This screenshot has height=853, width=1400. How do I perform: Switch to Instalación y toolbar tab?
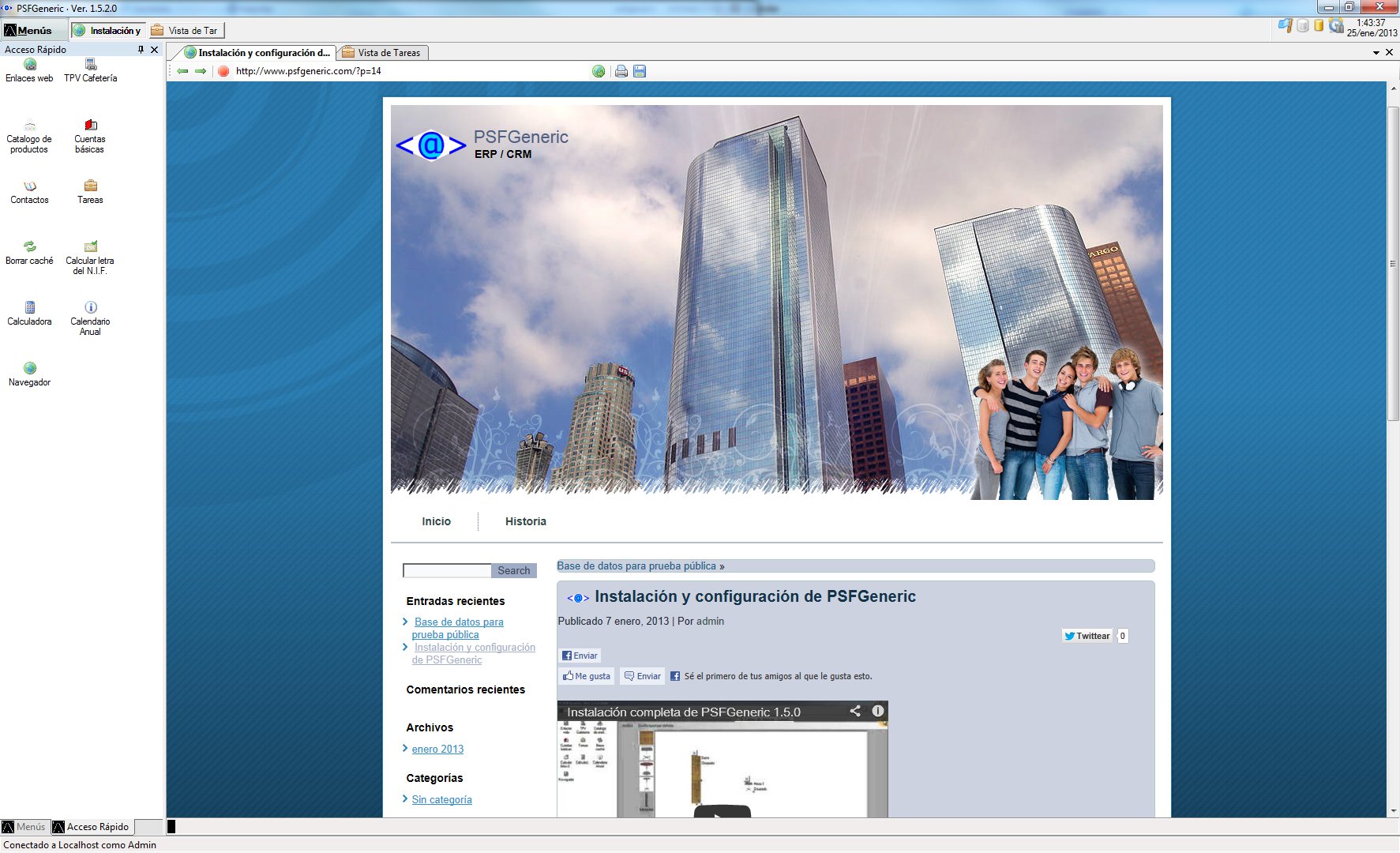[107, 31]
